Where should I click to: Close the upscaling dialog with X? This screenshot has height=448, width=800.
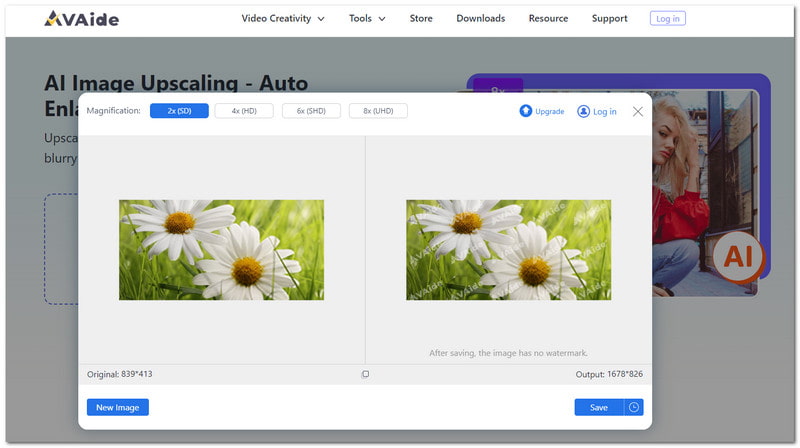(x=638, y=111)
